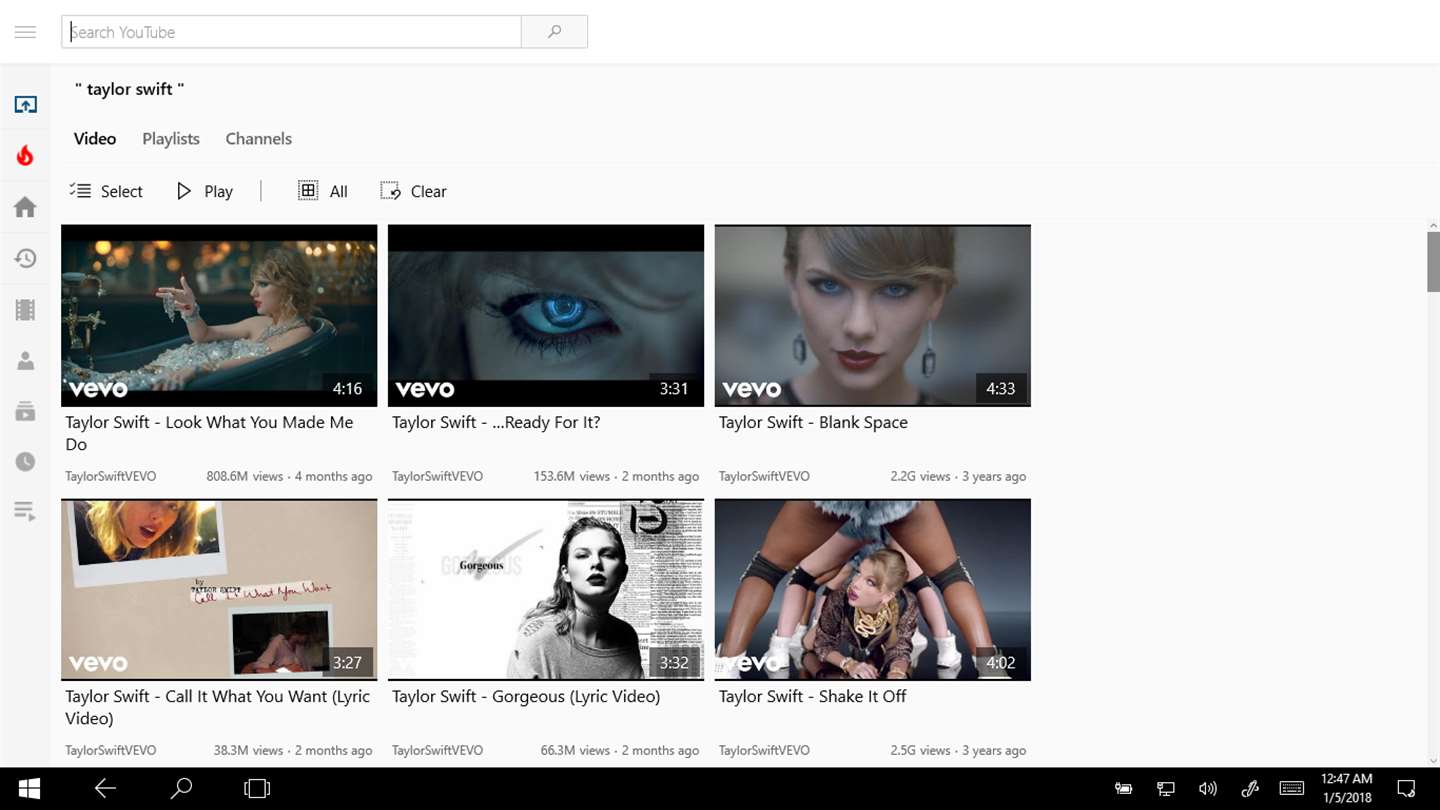
Task: Open the Blank Space video thumbnail
Action: pyautogui.click(x=873, y=315)
